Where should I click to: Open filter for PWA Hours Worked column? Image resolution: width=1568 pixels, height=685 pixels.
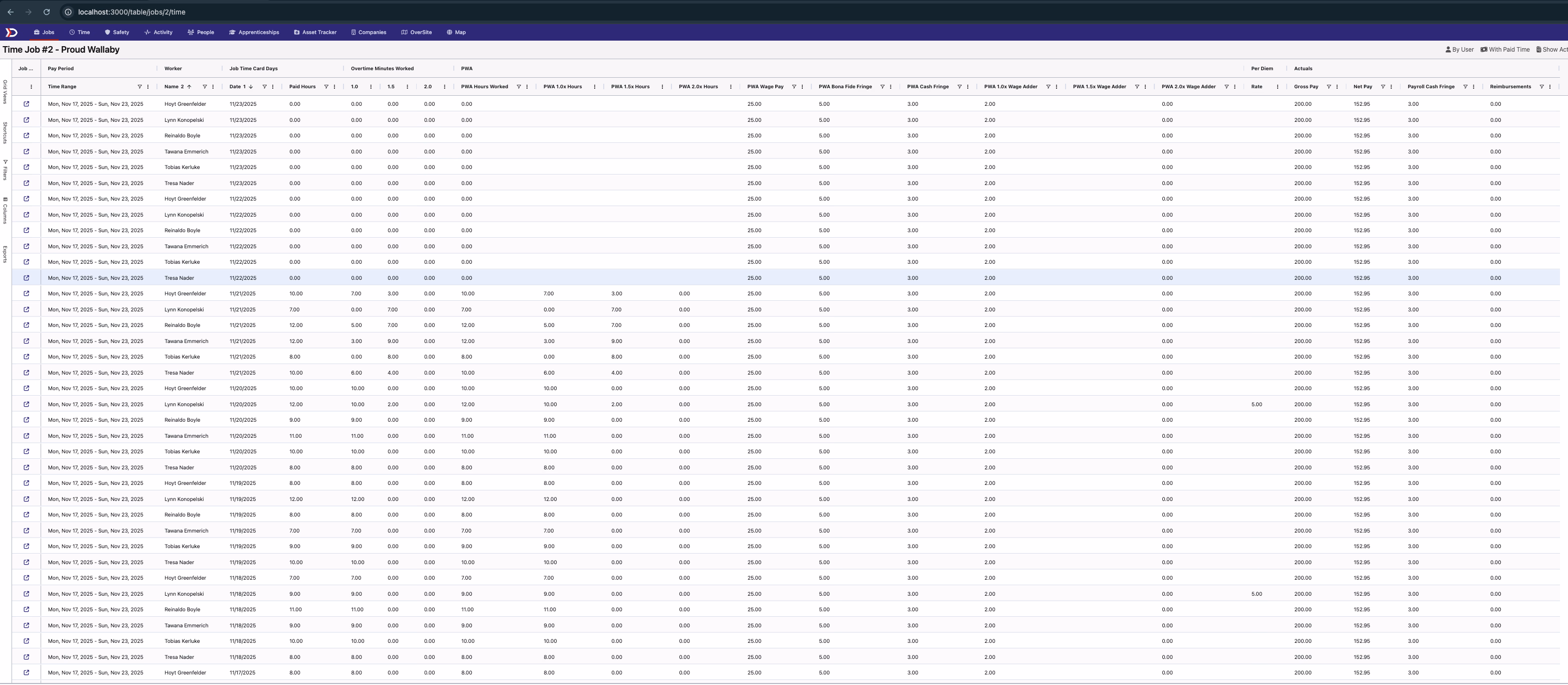[x=518, y=86]
